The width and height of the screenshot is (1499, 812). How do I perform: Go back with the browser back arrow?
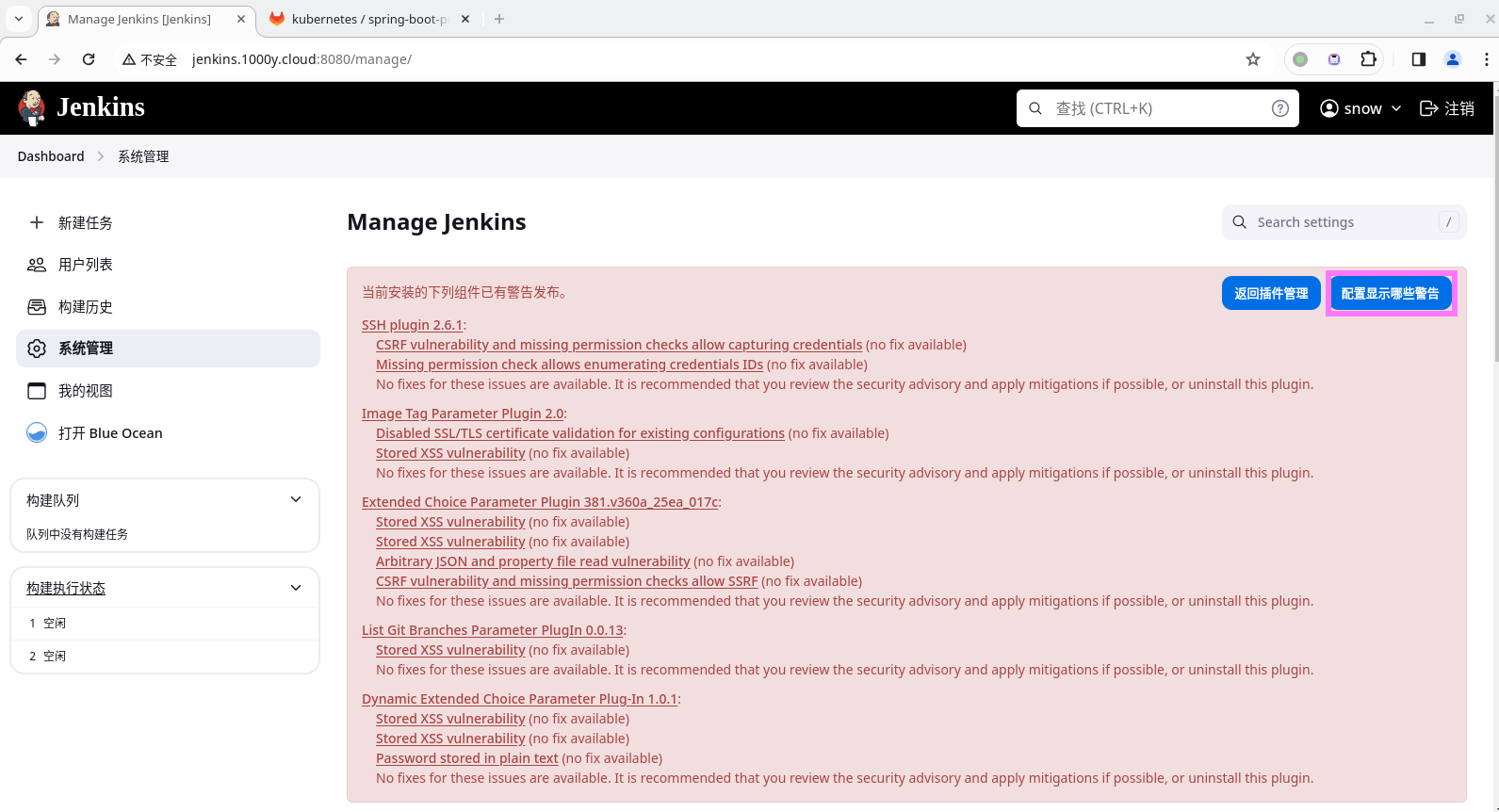[21, 59]
